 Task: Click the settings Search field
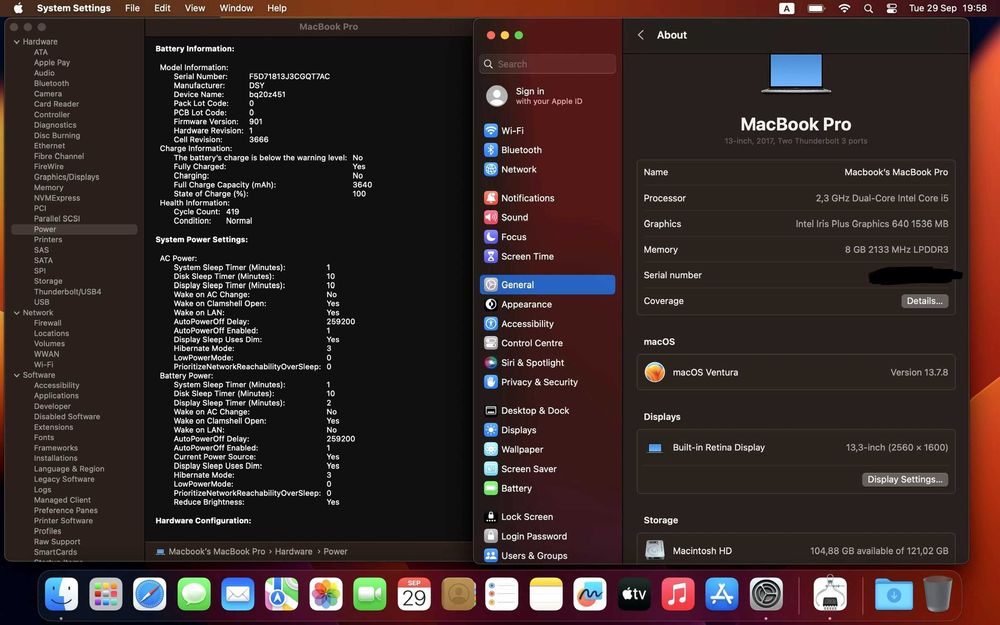[x=547, y=64]
